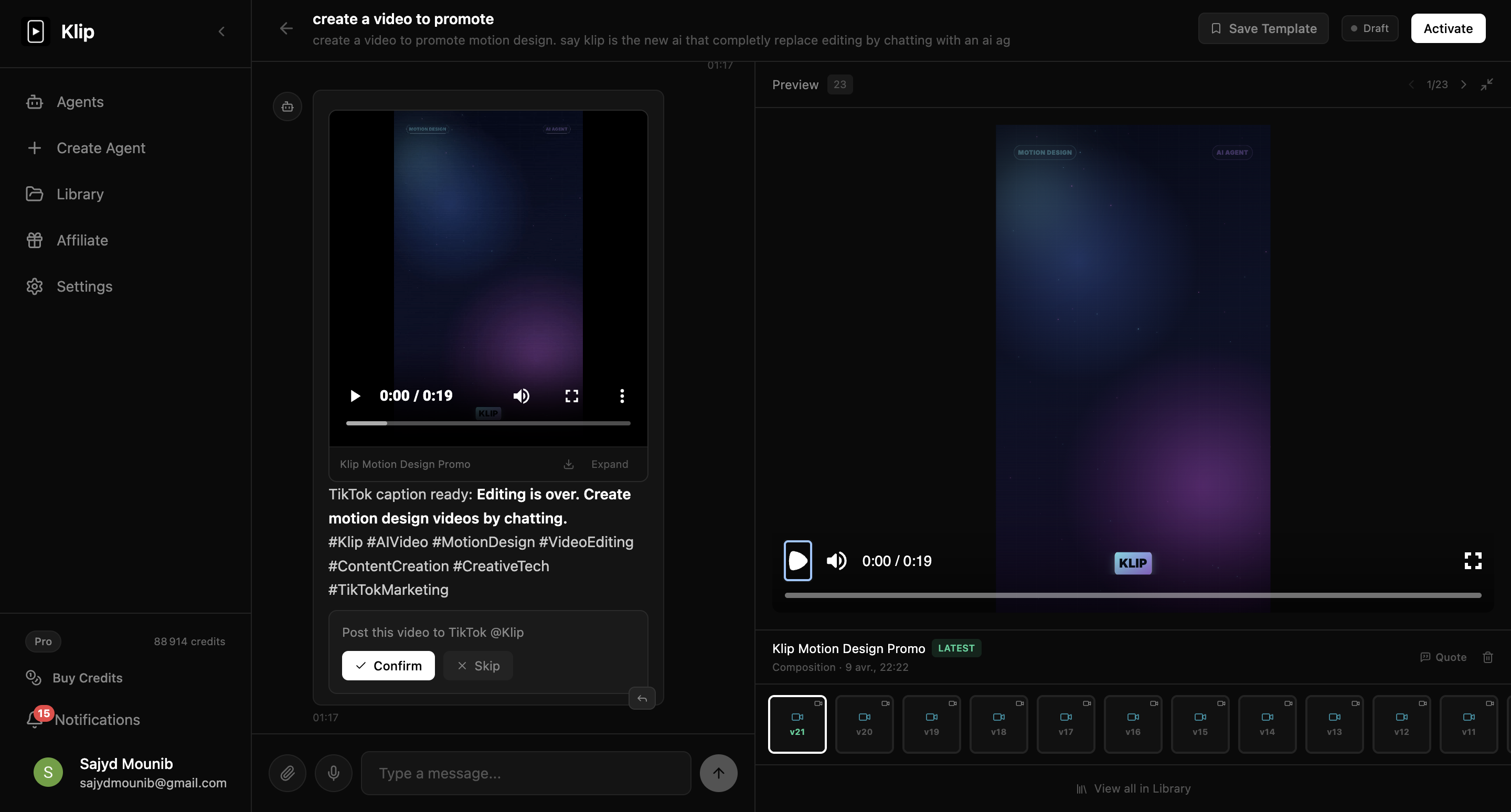1511x812 pixels.
Task: Open the Library sidebar item
Action: (80, 194)
